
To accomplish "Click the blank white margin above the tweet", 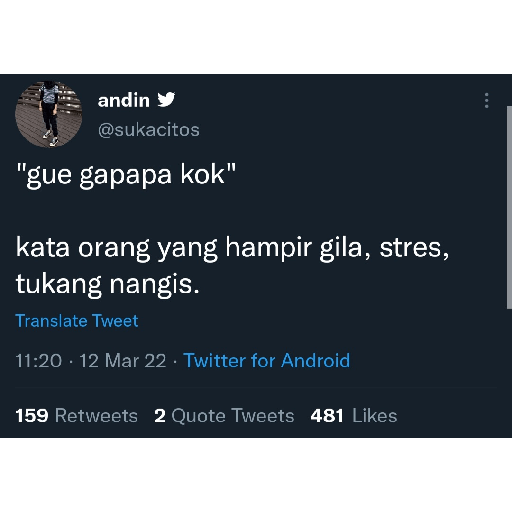I will point(256,37).
